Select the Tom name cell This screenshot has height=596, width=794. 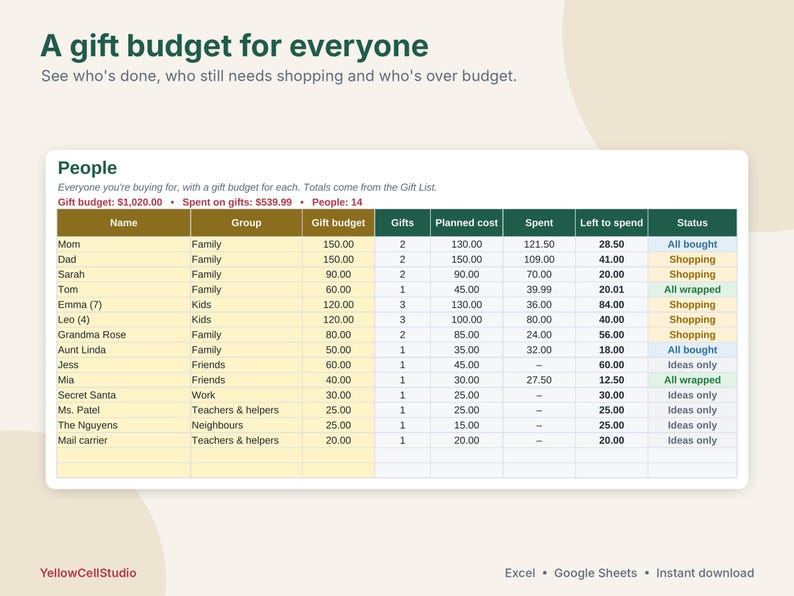(124, 290)
